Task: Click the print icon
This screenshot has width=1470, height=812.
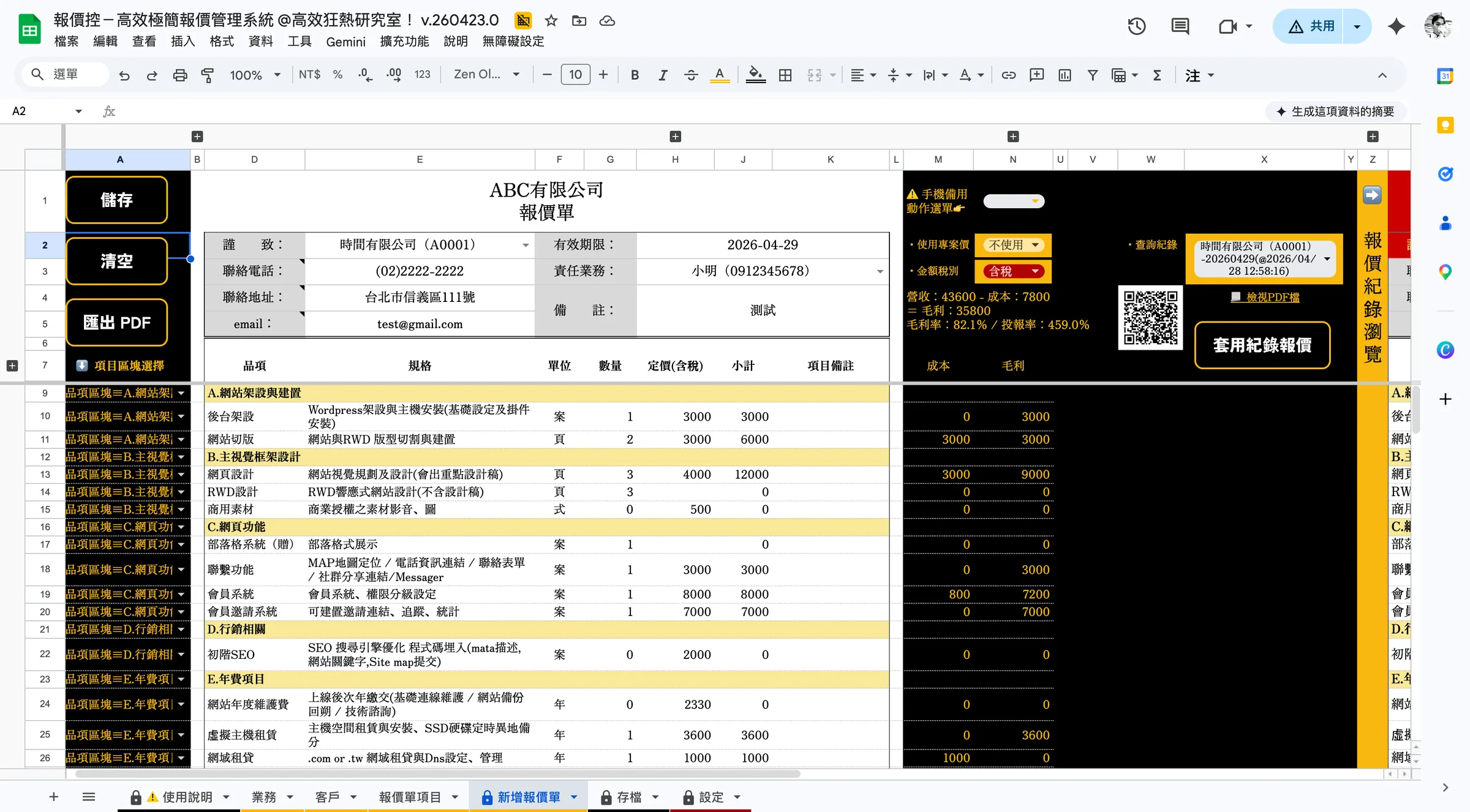Action: coord(180,75)
